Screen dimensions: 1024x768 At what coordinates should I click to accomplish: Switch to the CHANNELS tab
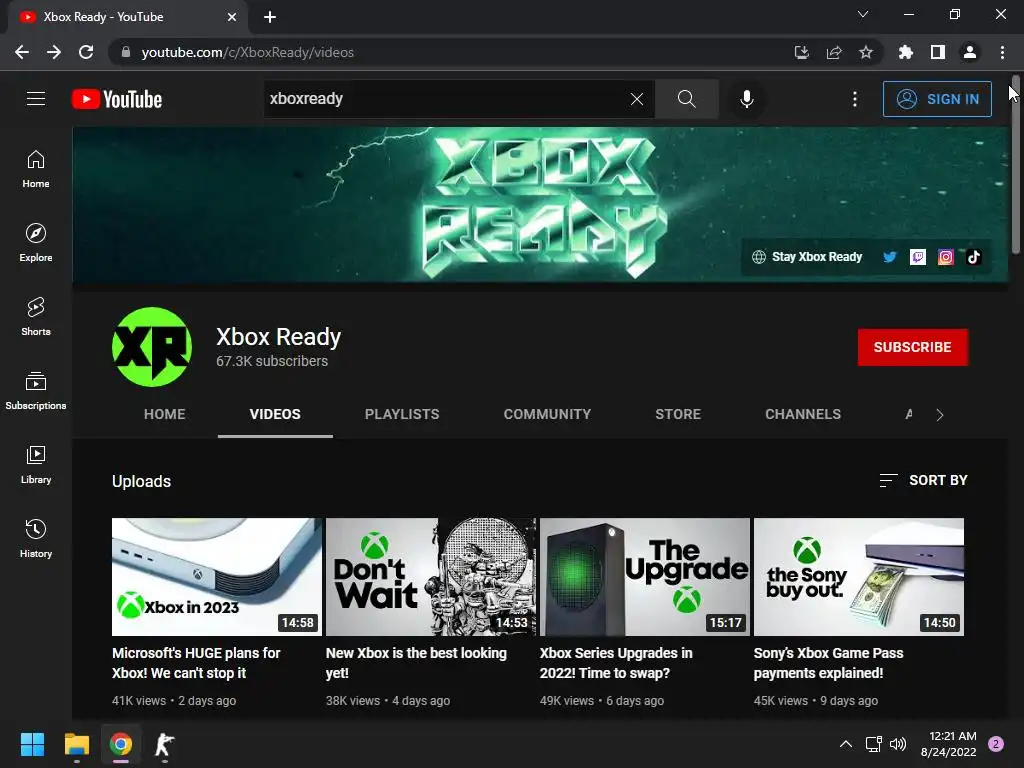803,414
